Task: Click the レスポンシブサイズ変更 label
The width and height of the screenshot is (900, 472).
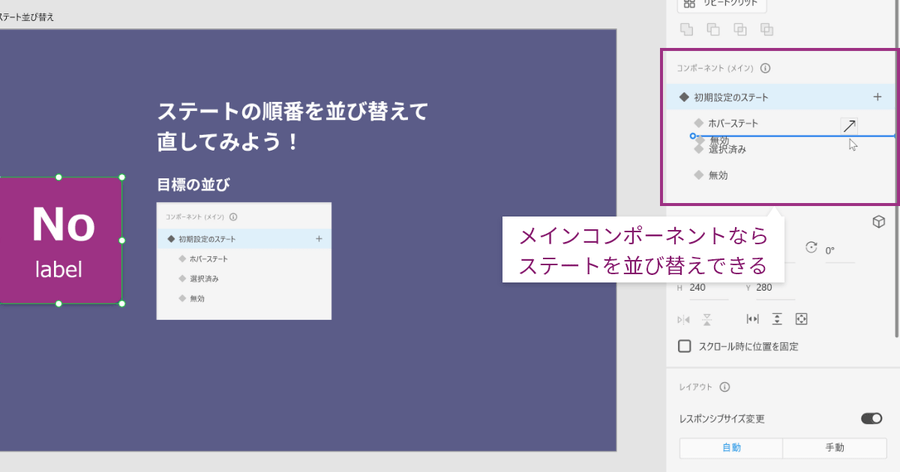Action: click(x=721, y=419)
